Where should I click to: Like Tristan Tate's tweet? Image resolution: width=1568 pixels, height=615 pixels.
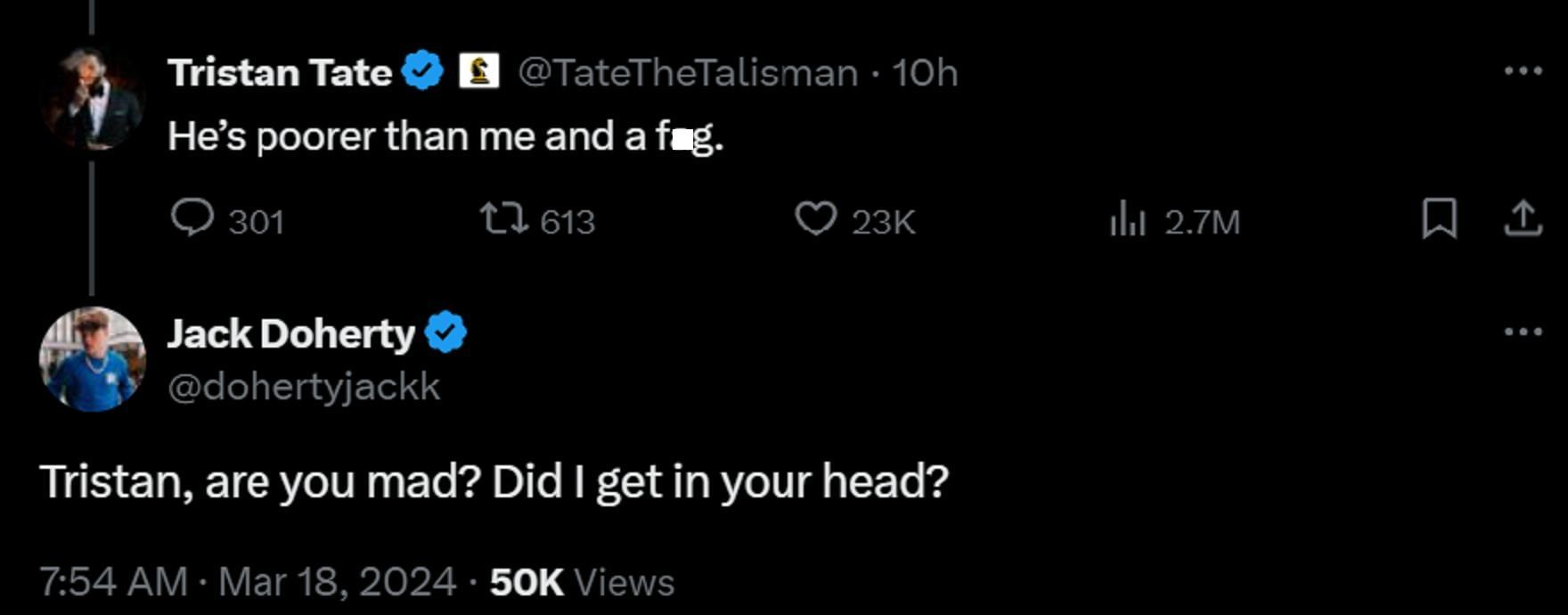[x=815, y=218]
